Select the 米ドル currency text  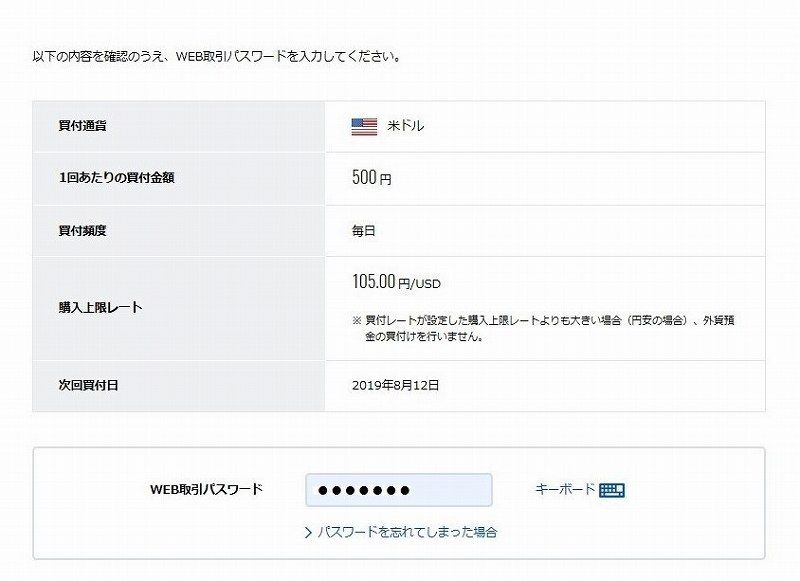coord(406,126)
